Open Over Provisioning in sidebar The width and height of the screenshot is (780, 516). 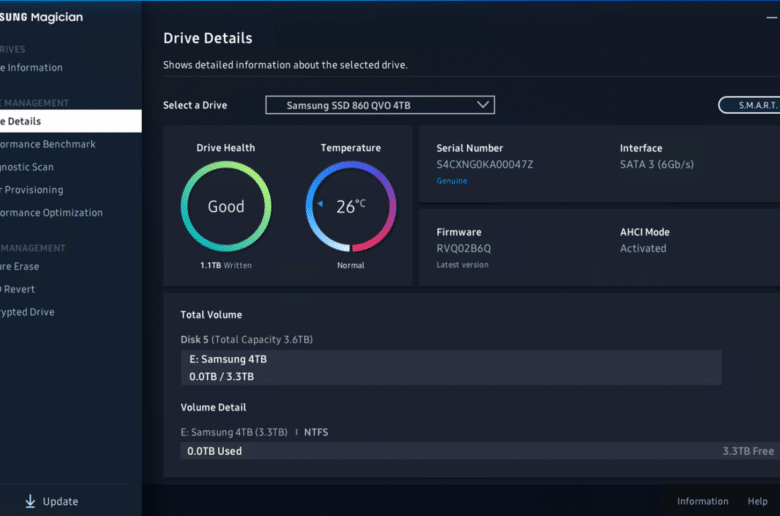click(x=32, y=190)
